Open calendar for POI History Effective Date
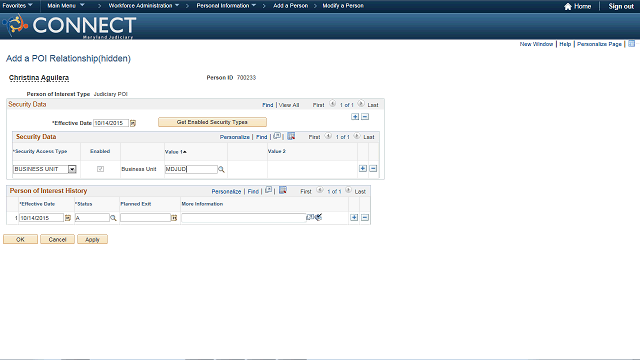This screenshot has height=360, width=640. 68,218
